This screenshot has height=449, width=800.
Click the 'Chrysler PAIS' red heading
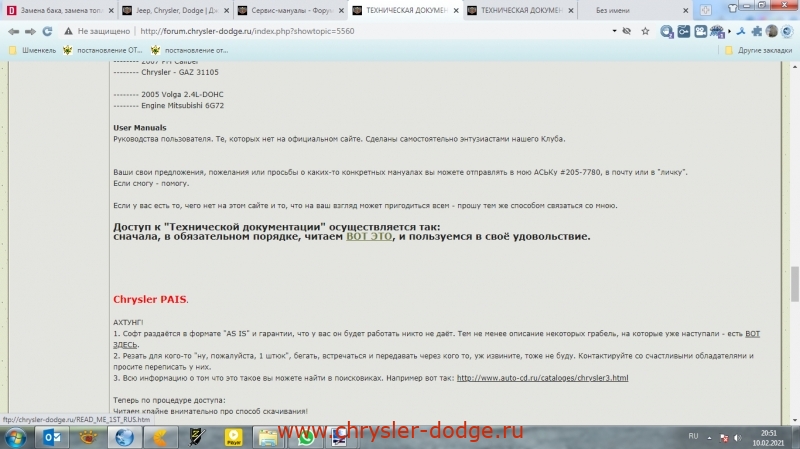tap(150, 300)
